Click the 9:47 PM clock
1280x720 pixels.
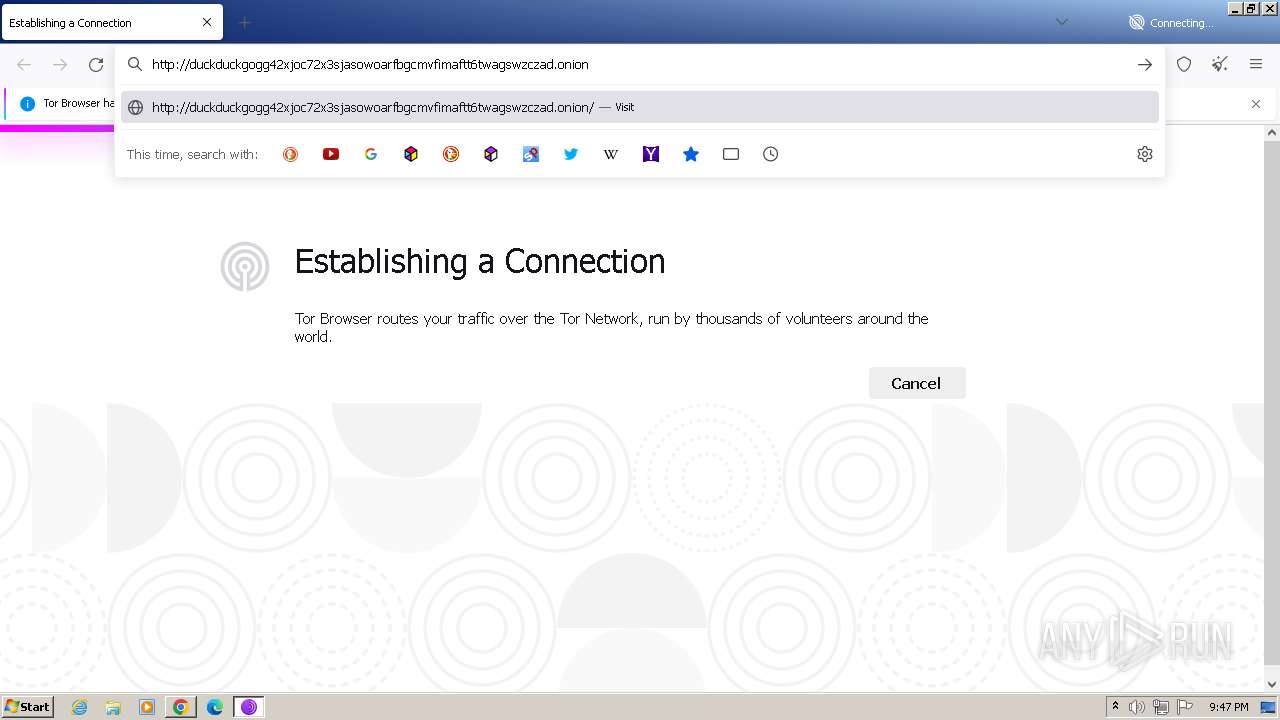click(x=1228, y=707)
